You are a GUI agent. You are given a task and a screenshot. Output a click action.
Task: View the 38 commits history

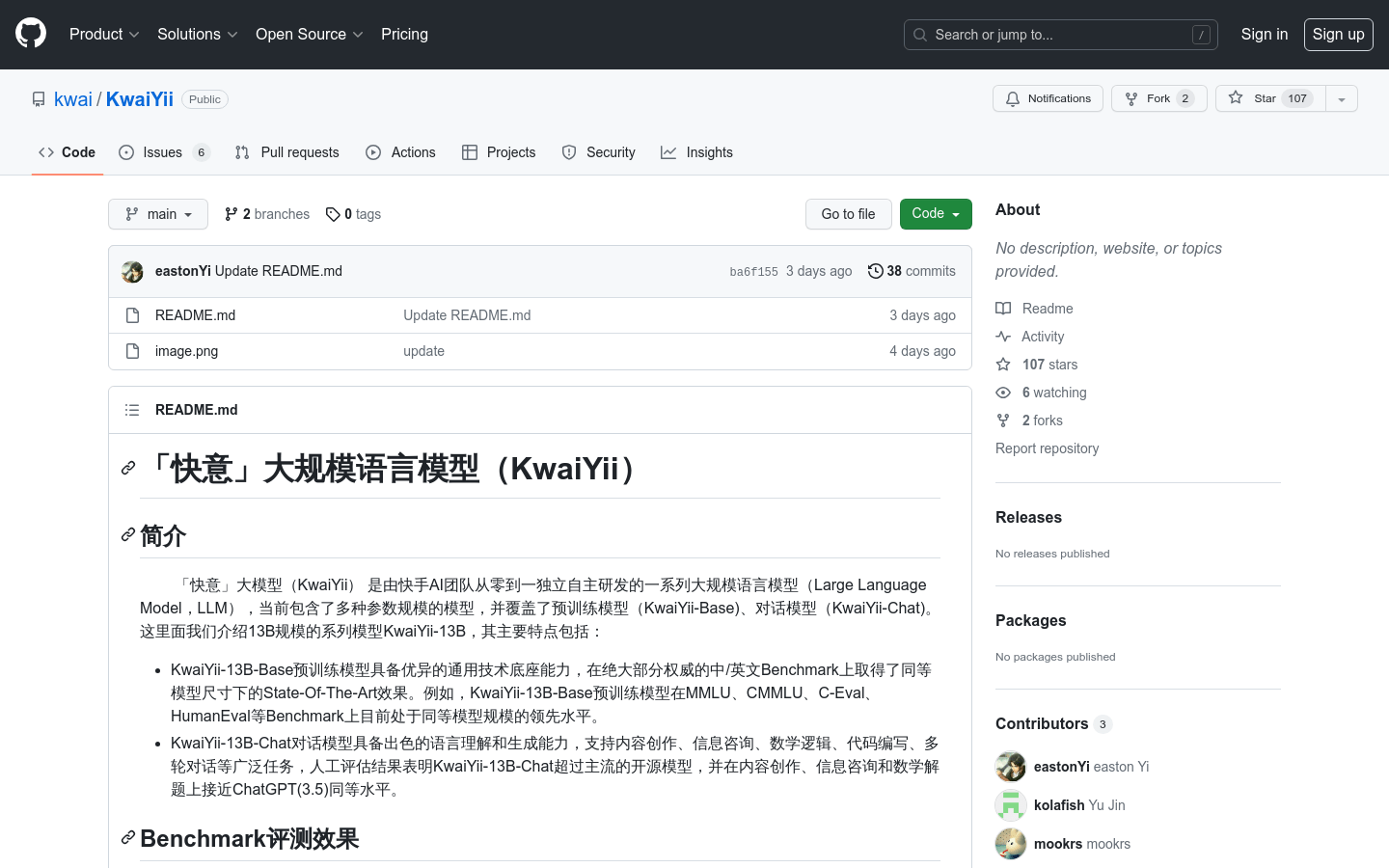[912, 271]
